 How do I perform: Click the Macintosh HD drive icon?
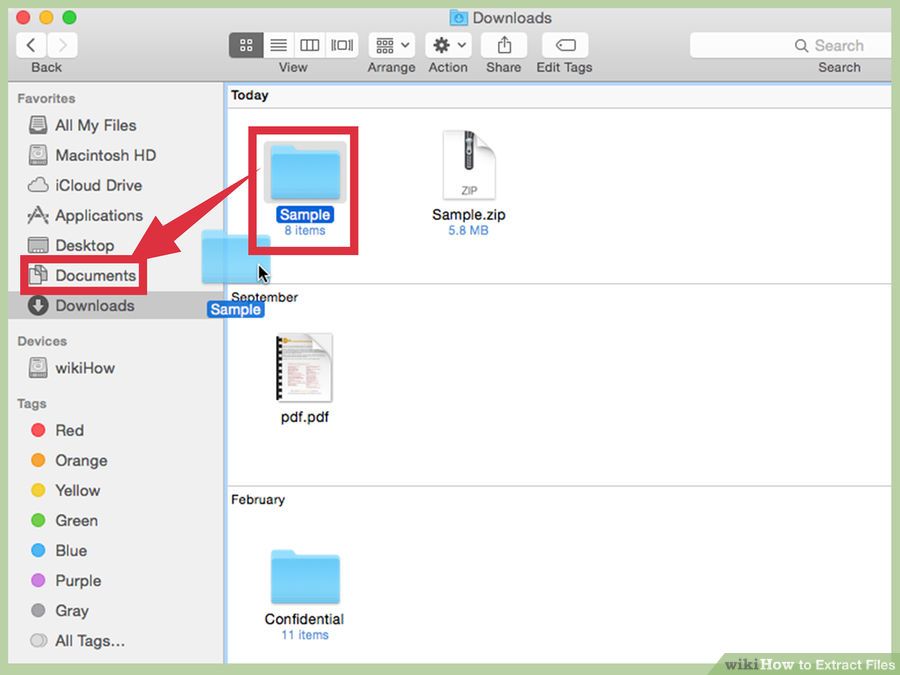pos(38,155)
